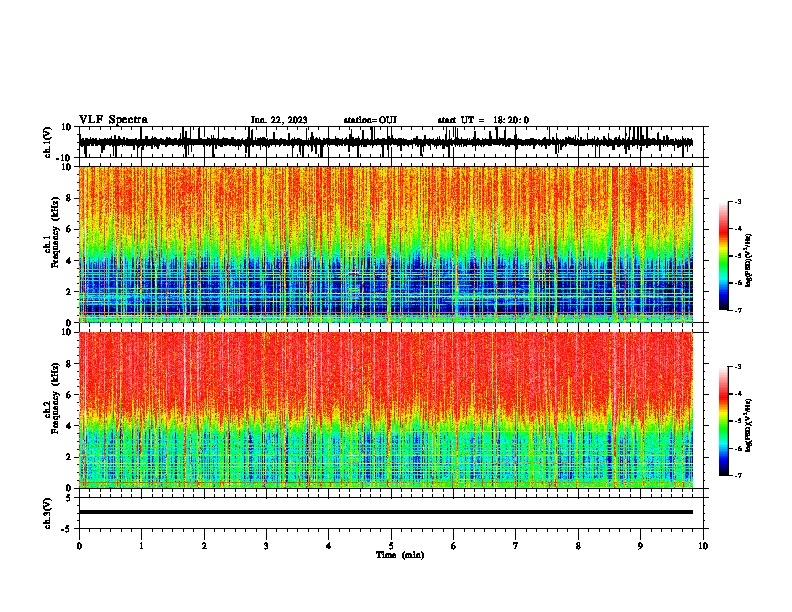This screenshot has width=792, height=612.
Task: Click the ch.1 spectrogram color scale bar
Action: 723,256
